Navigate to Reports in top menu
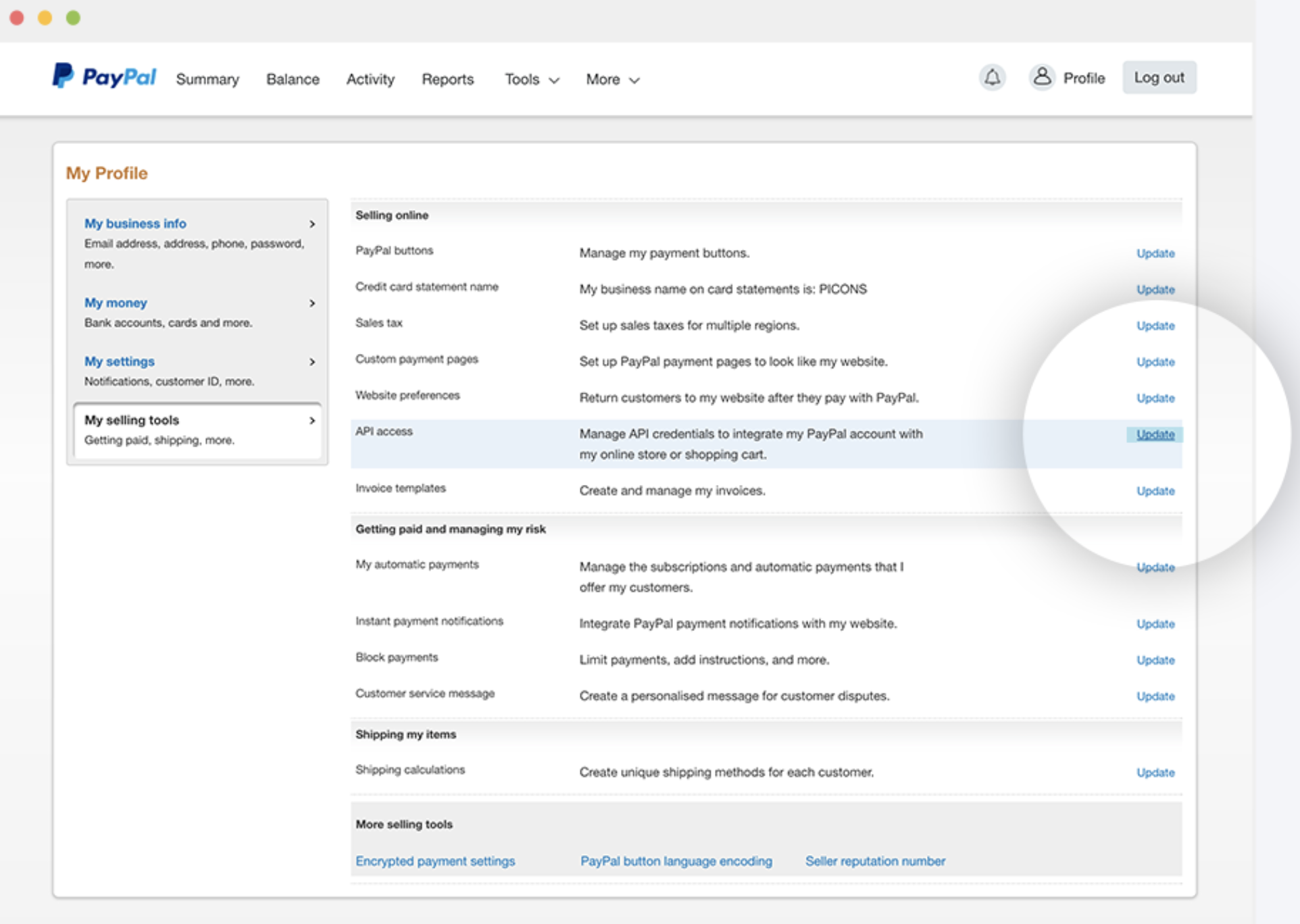The image size is (1300, 924). 447,80
